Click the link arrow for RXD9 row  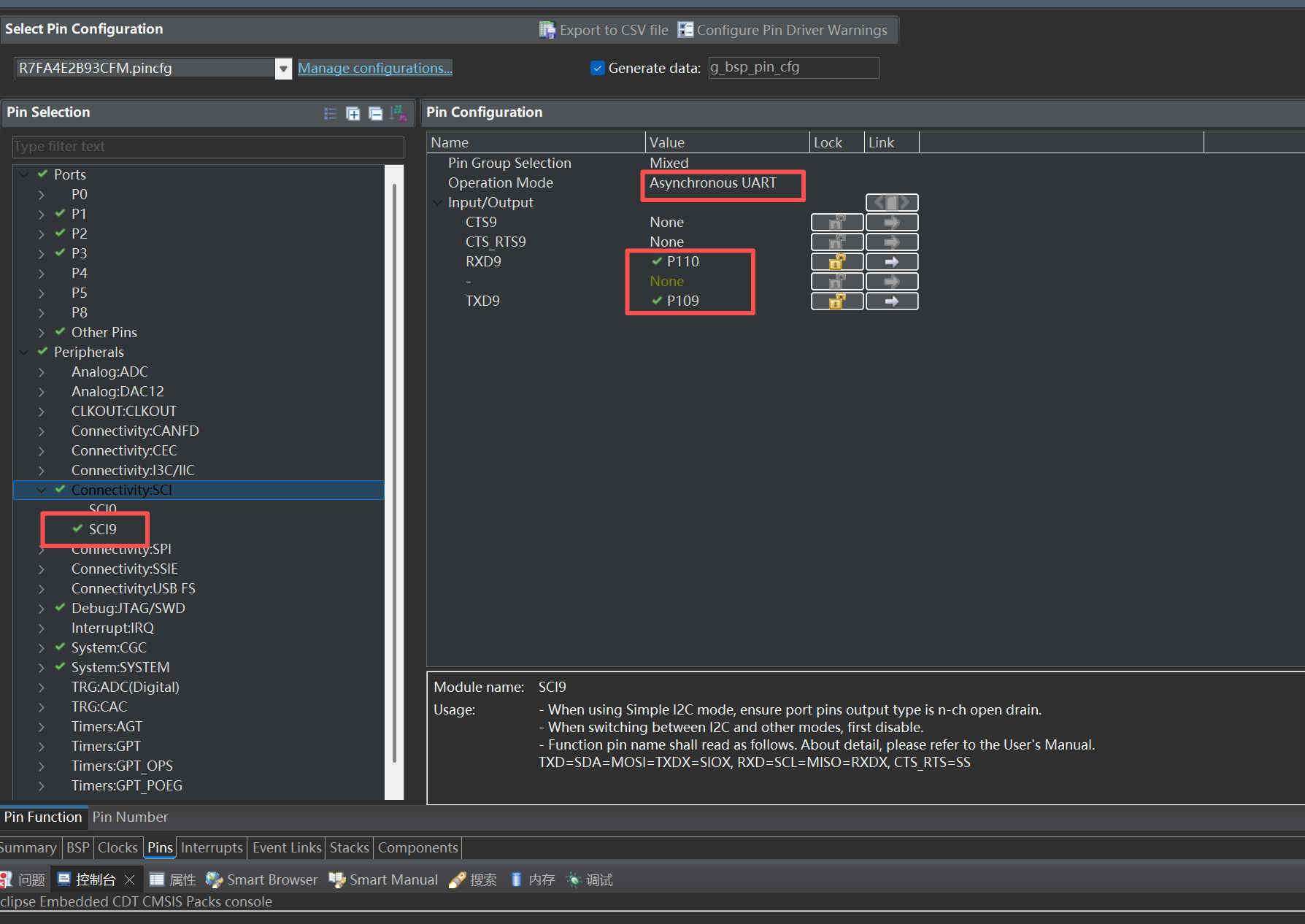click(892, 261)
